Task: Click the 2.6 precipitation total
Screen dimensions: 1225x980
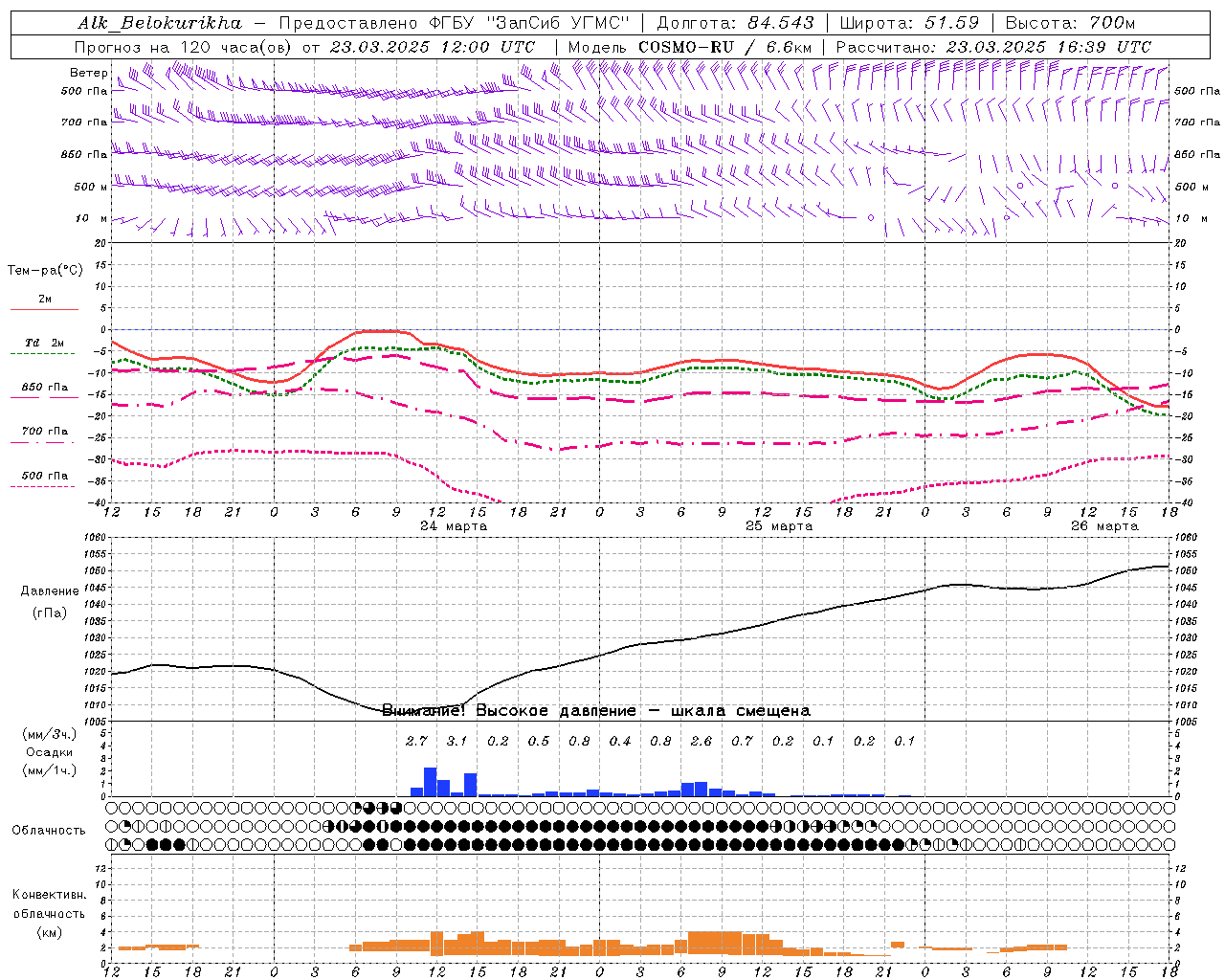Action: click(701, 741)
